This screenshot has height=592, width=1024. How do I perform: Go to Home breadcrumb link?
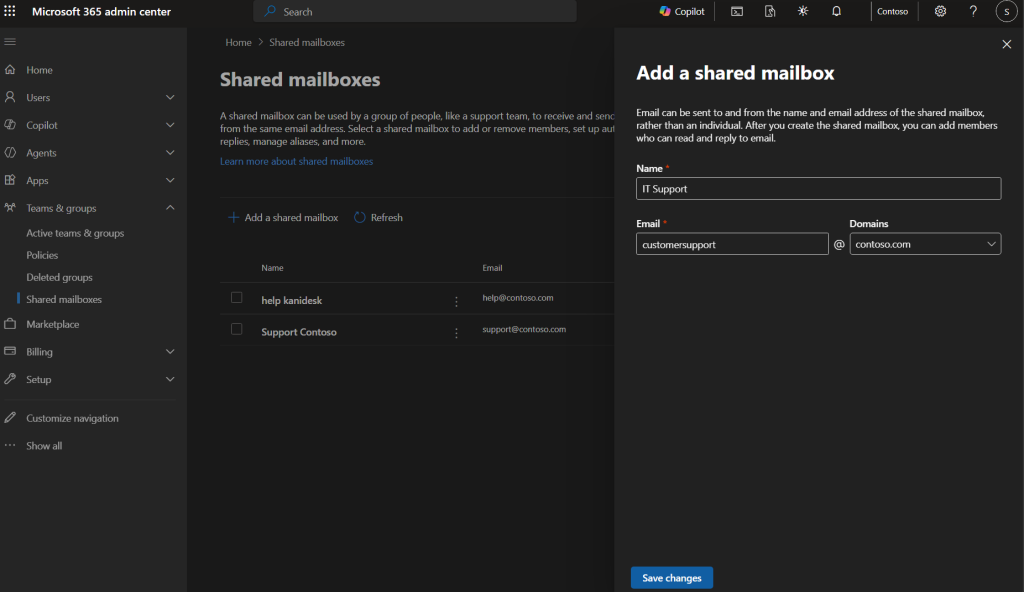[238, 42]
